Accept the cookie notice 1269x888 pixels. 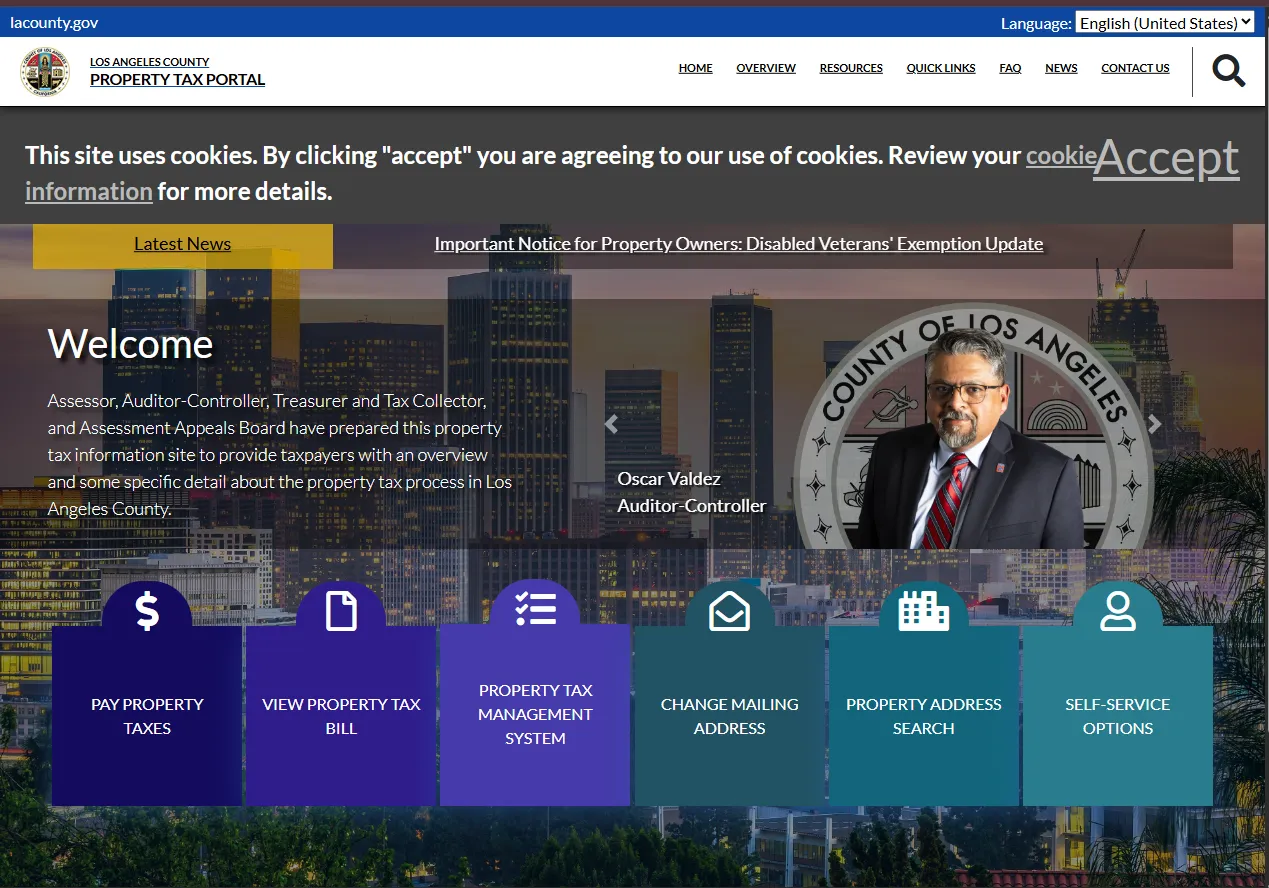click(1166, 159)
